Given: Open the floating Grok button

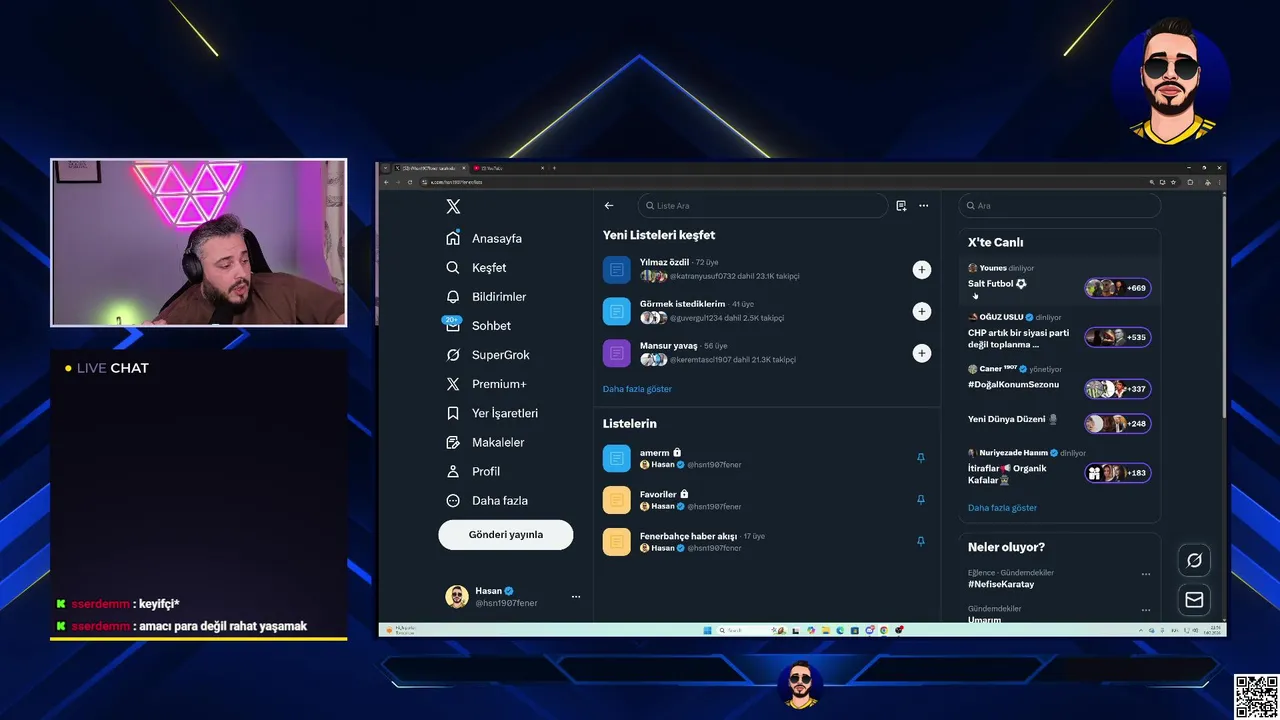Looking at the screenshot, I should [1194, 560].
